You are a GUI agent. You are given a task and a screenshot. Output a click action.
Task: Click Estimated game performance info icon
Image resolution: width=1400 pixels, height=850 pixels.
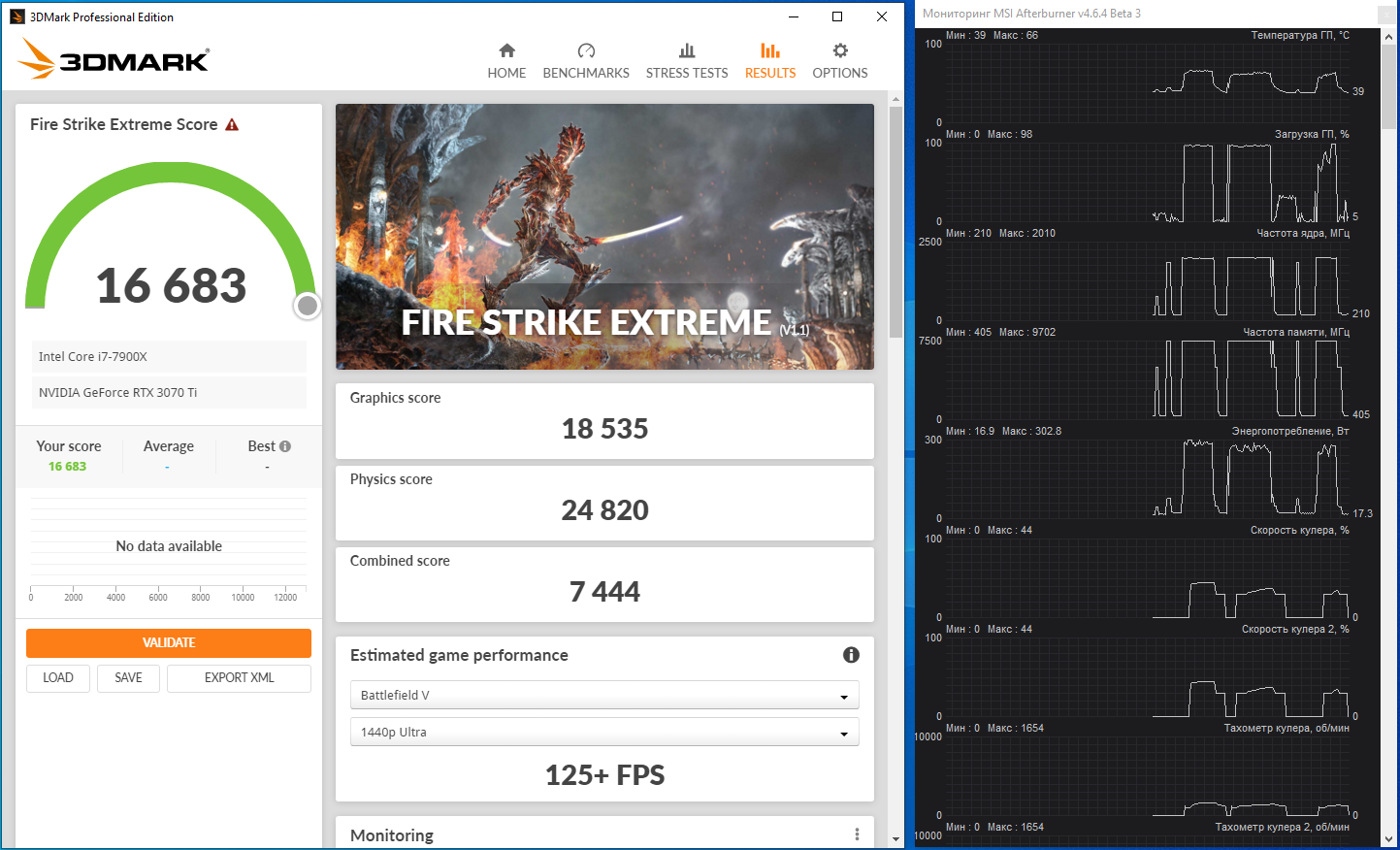pyautogui.click(x=851, y=655)
